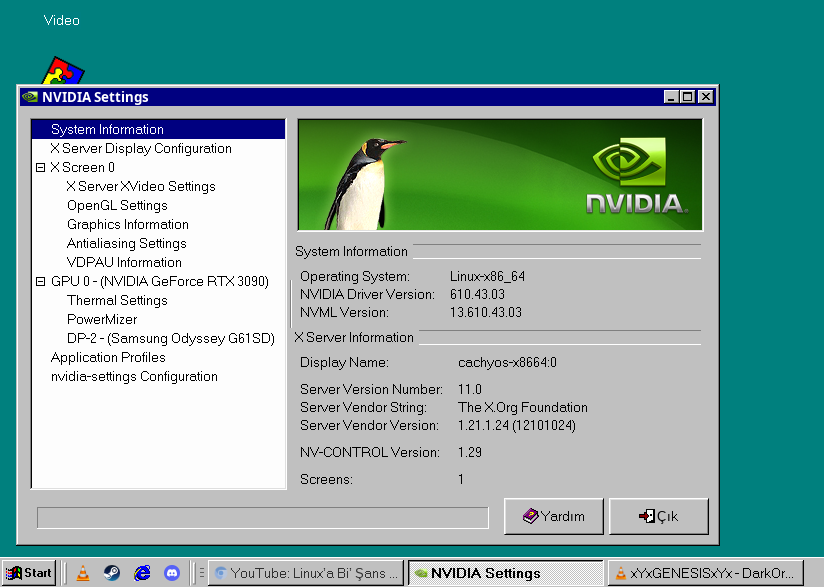Viewport: 824px width, 587px height.
Task: Launch Internet Explorer style browser icon
Action: pos(142,573)
